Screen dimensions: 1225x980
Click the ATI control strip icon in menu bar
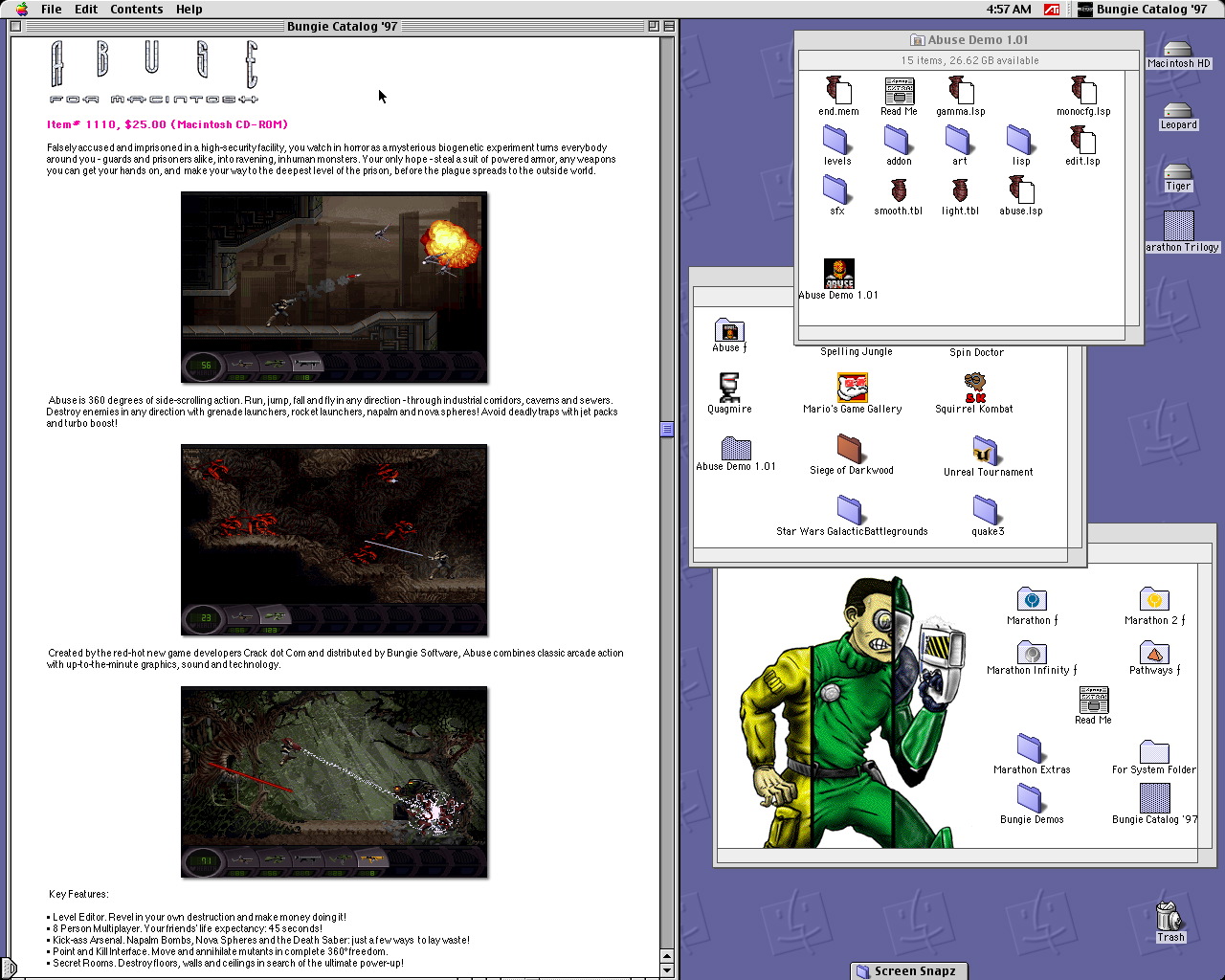1051,9
